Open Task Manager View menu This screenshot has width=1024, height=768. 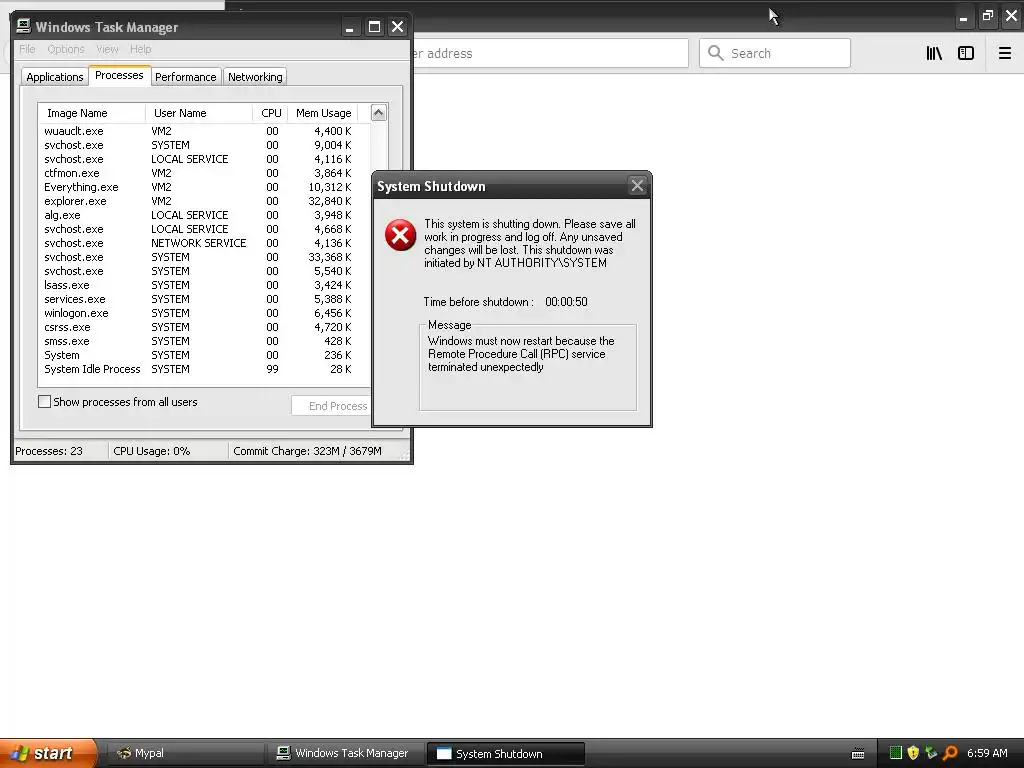click(107, 49)
